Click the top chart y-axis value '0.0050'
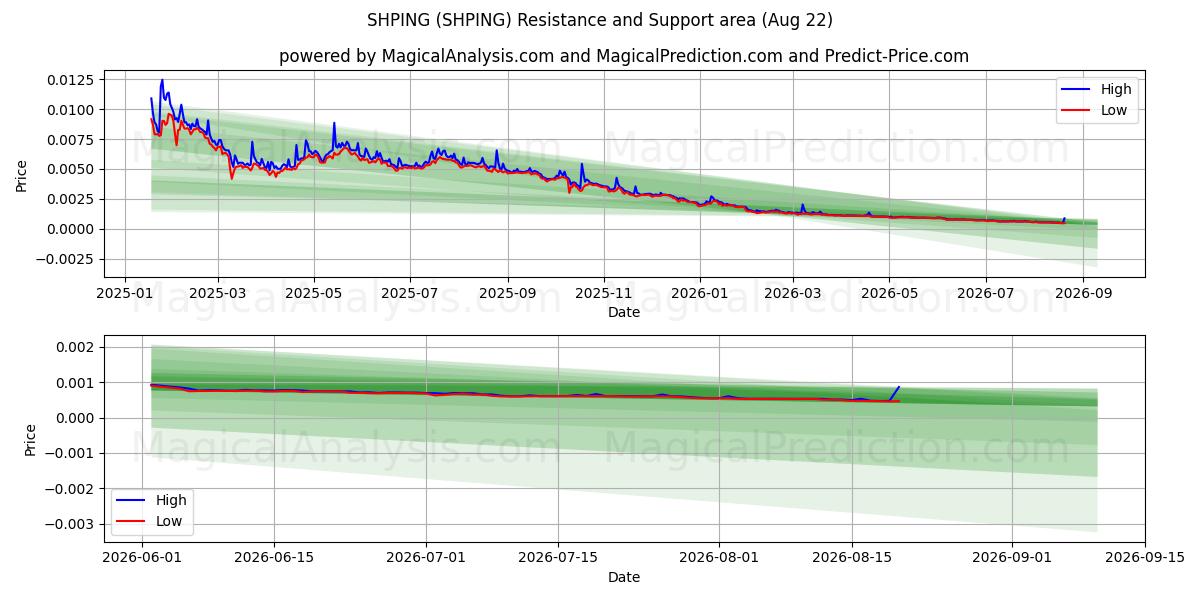Image resolution: width=1200 pixels, height=600 pixels. tap(72, 170)
